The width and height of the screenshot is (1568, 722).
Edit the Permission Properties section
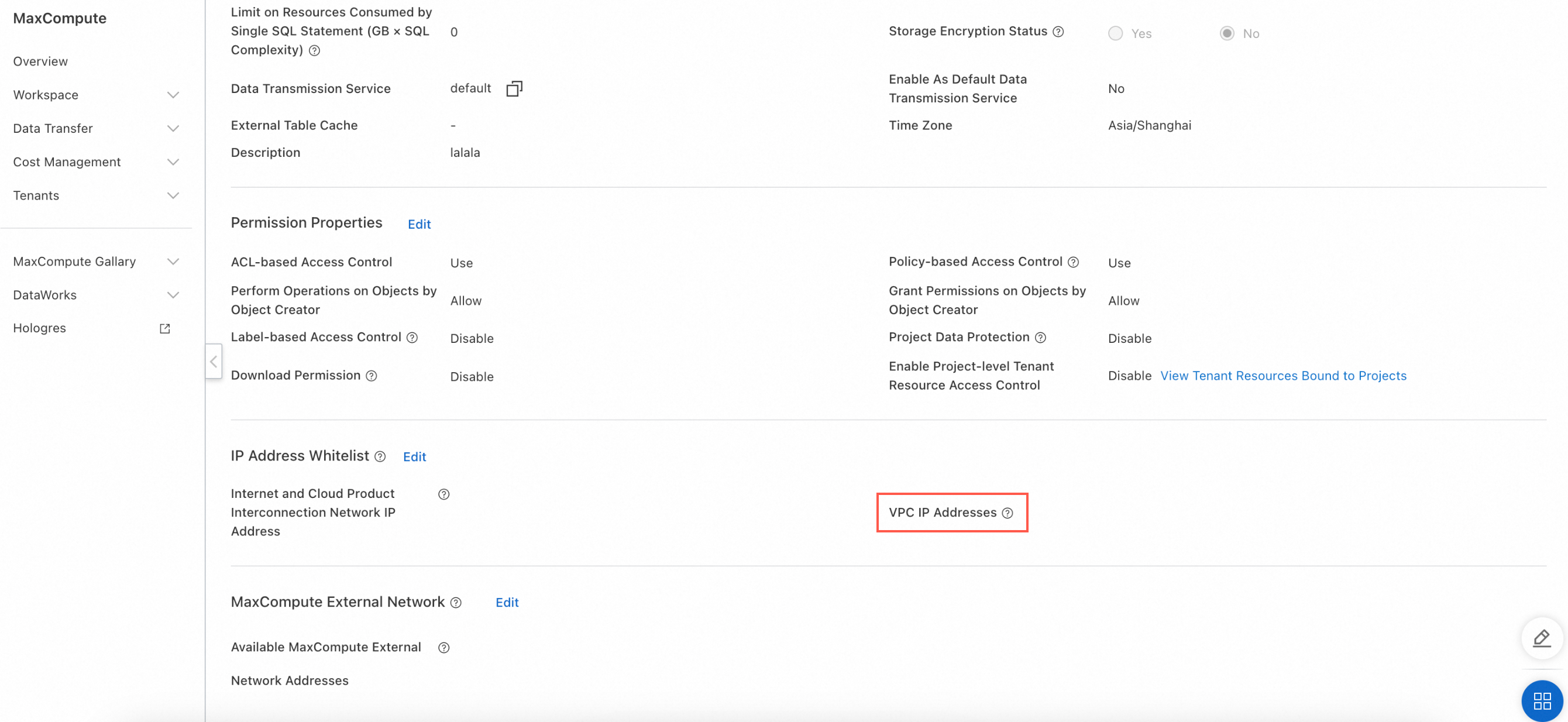(419, 224)
